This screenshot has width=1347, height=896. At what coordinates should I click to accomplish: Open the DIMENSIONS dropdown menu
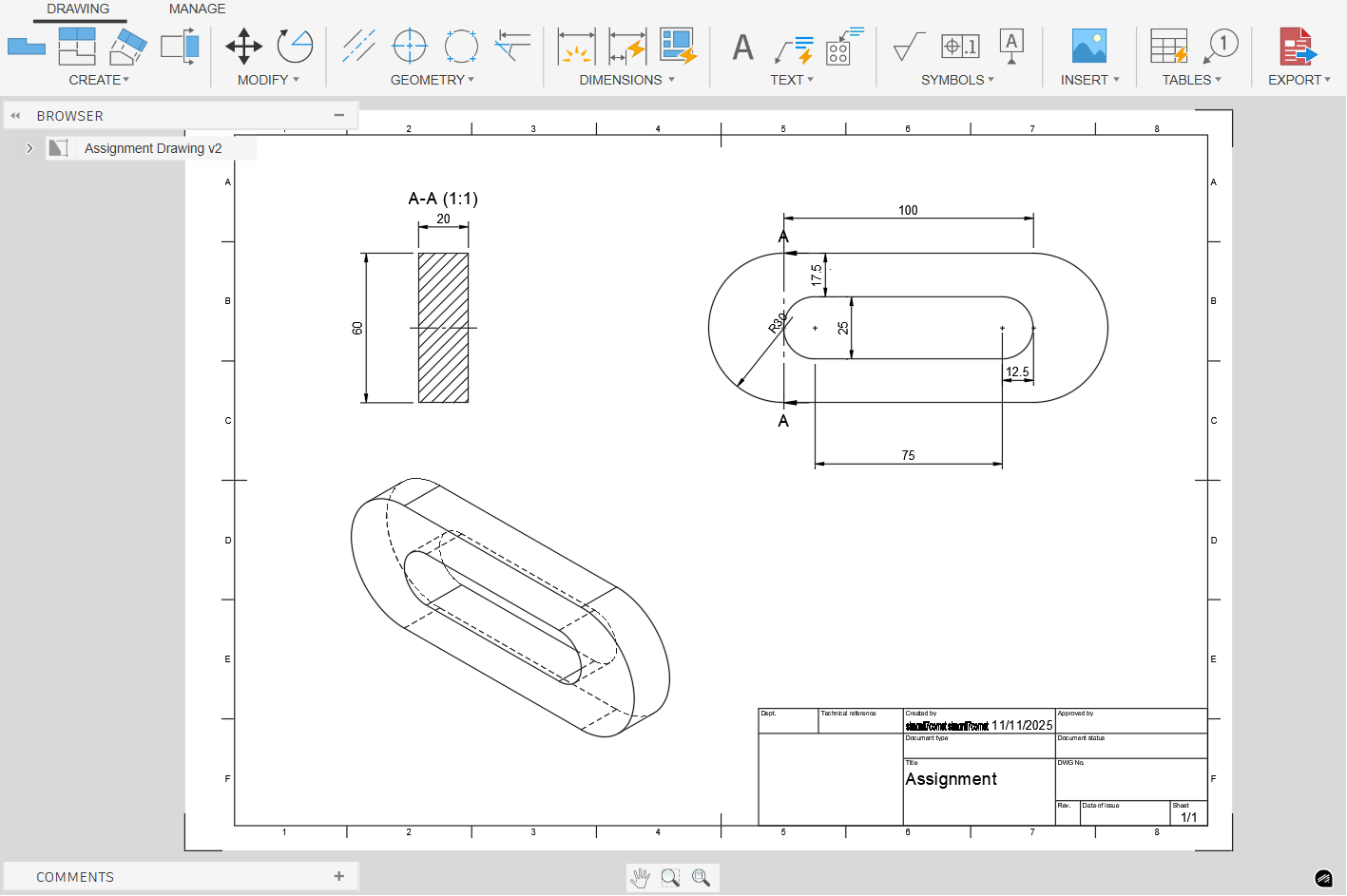[x=627, y=80]
